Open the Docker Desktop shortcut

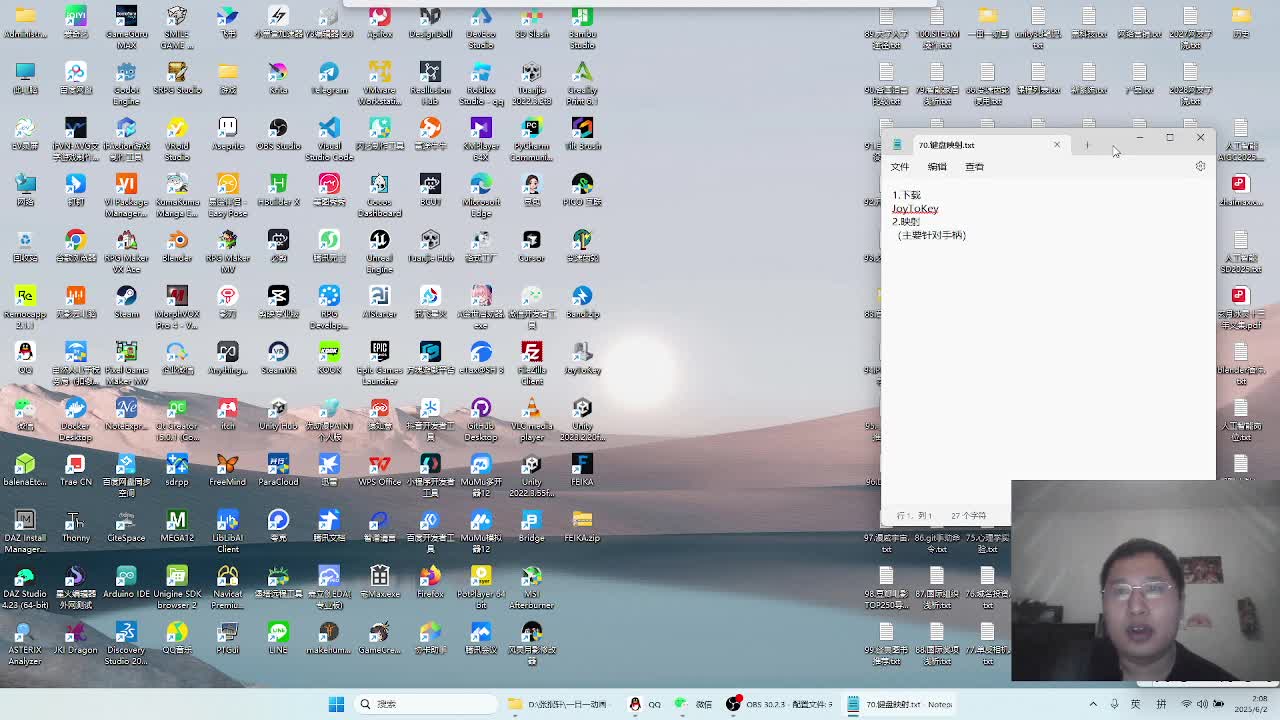75,419
